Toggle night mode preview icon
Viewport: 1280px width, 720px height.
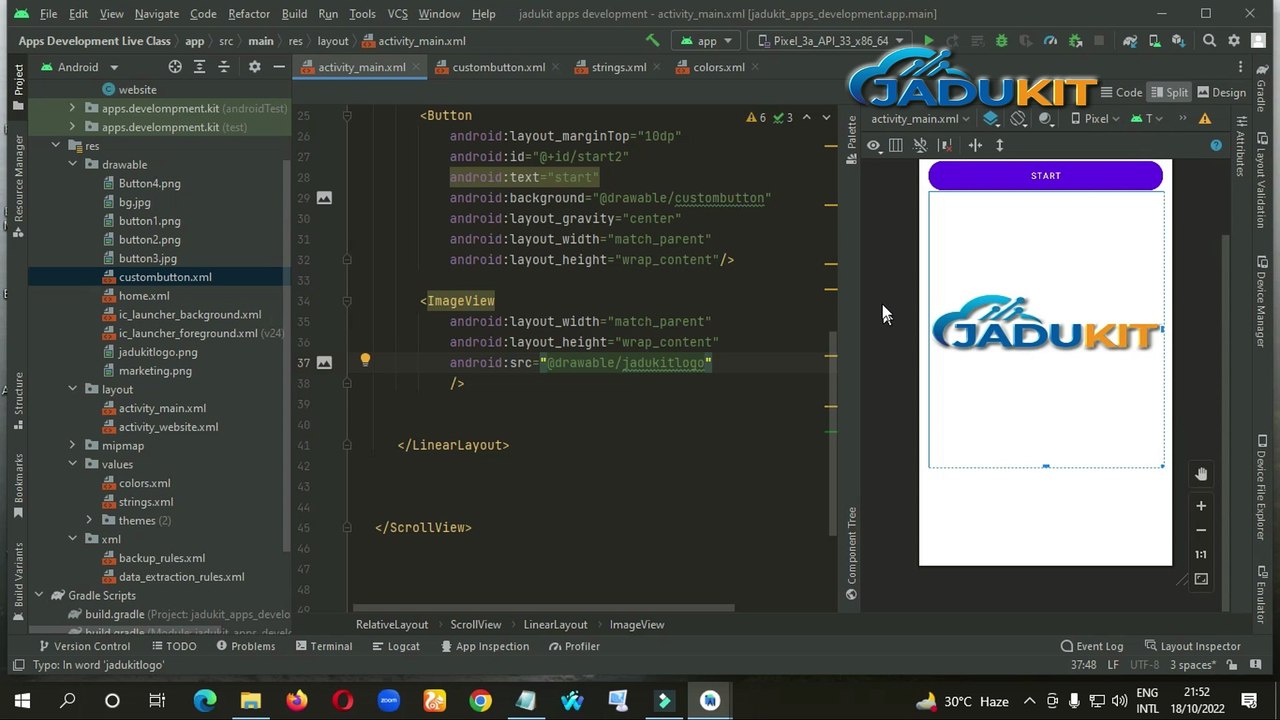pos(1047,118)
